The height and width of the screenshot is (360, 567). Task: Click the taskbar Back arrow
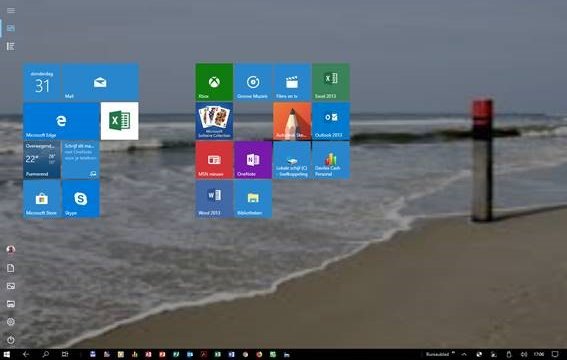[x=26, y=354]
